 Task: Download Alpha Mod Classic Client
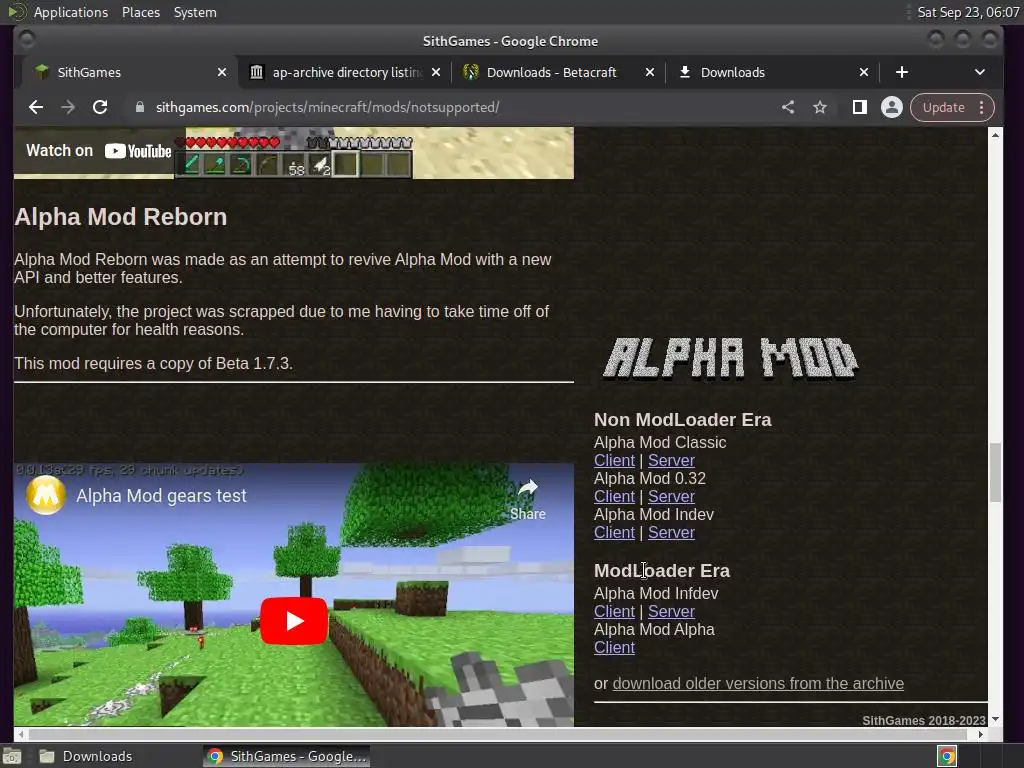pyautogui.click(x=614, y=460)
